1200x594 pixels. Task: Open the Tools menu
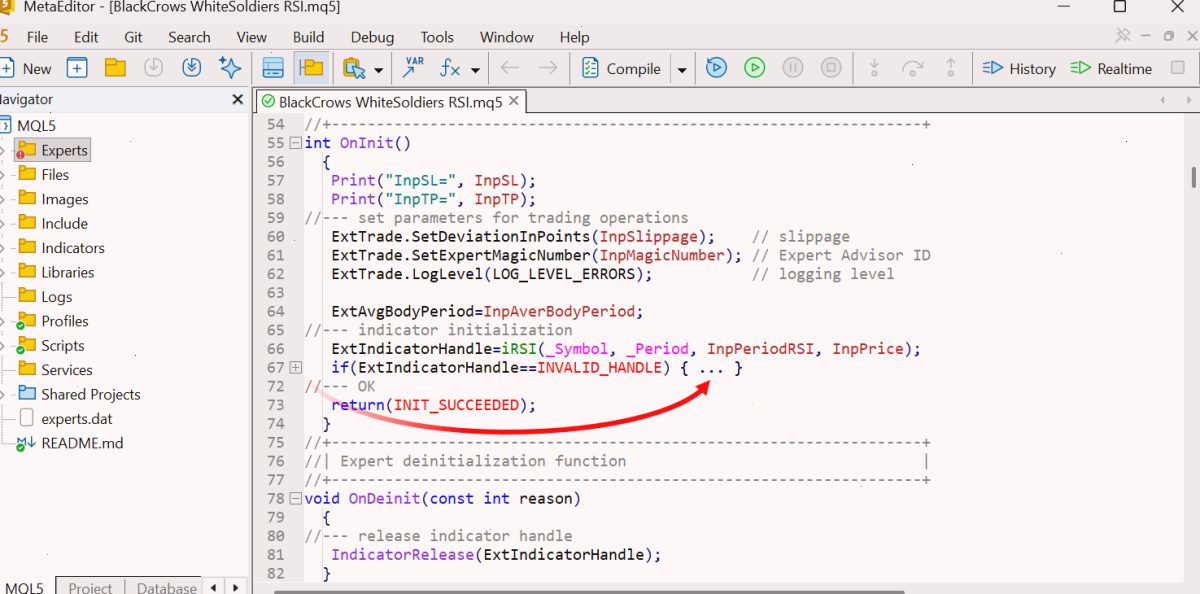point(437,37)
